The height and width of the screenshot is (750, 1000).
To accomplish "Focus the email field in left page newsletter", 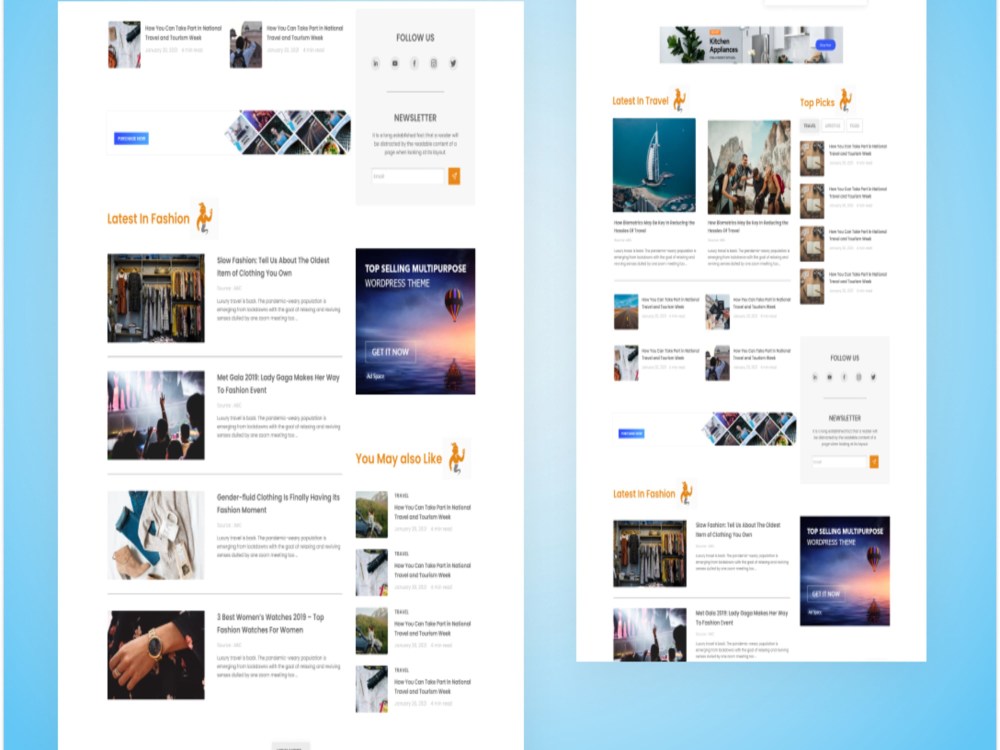I will click(408, 176).
